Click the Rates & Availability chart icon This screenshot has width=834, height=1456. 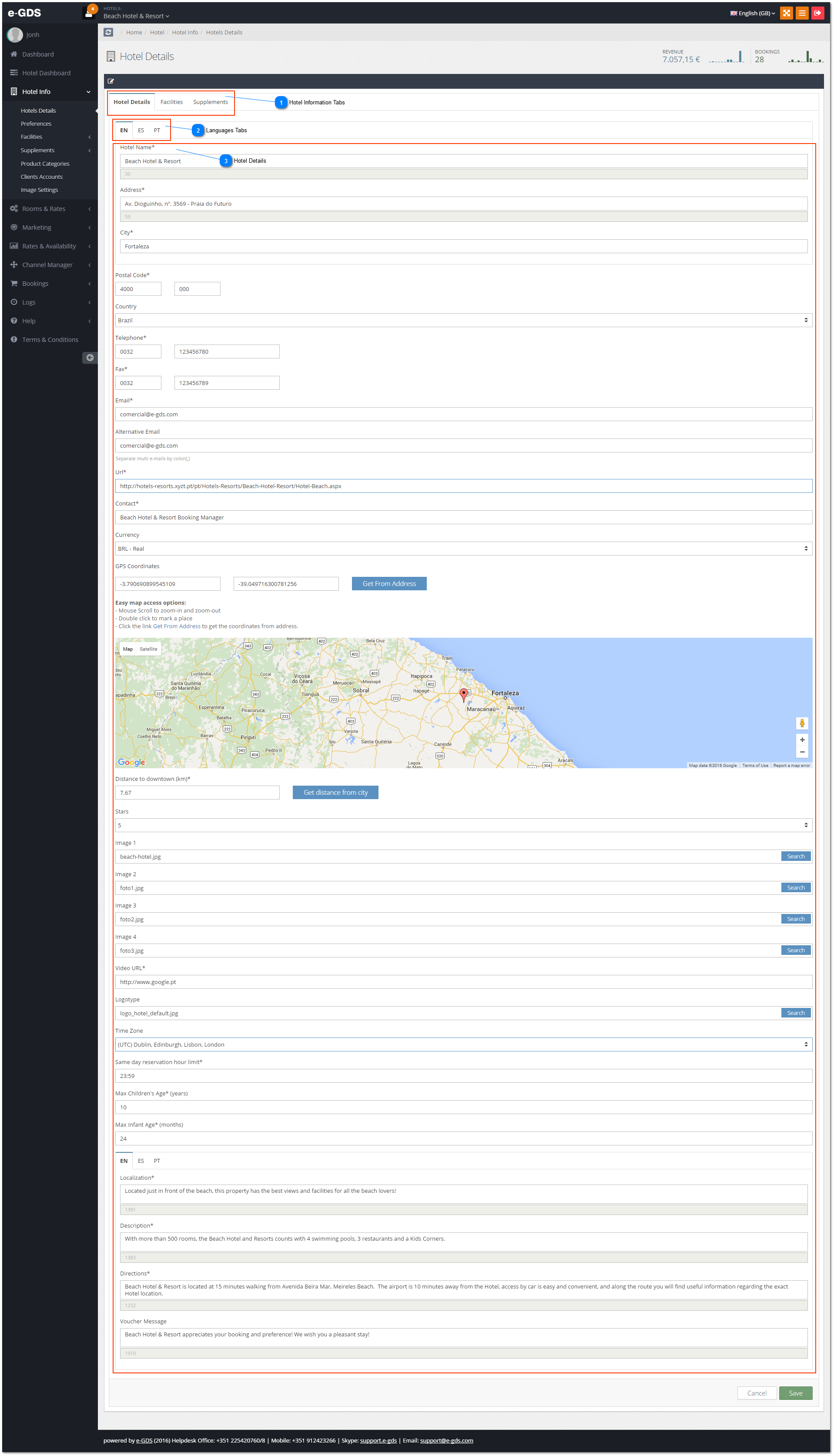pos(14,246)
